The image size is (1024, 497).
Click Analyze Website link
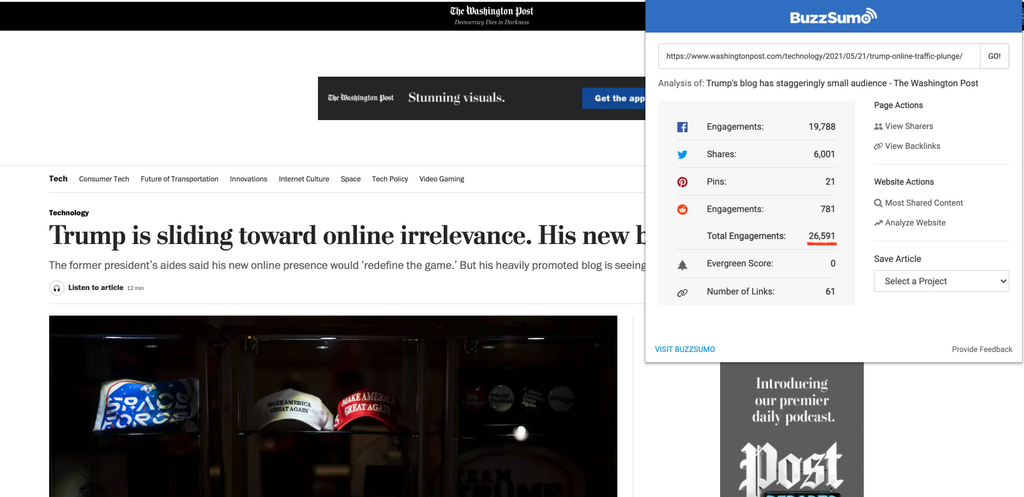point(914,223)
